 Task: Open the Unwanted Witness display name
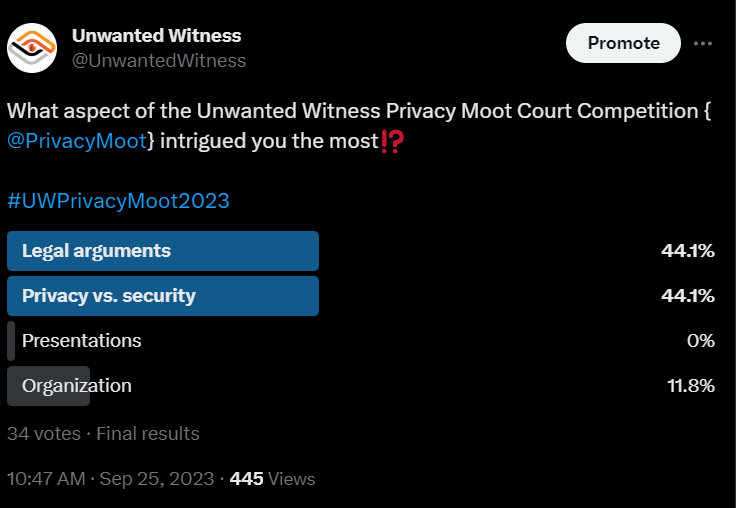(x=156, y=35)
